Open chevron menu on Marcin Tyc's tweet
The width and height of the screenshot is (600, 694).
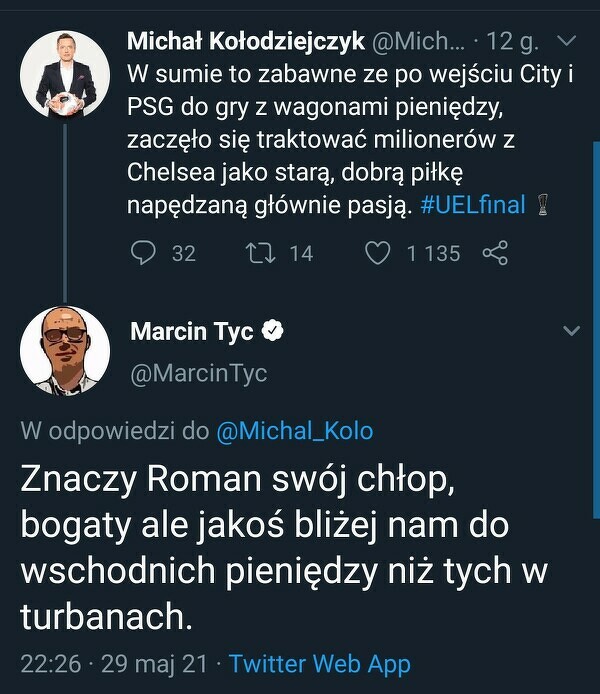tap(571, 331)
